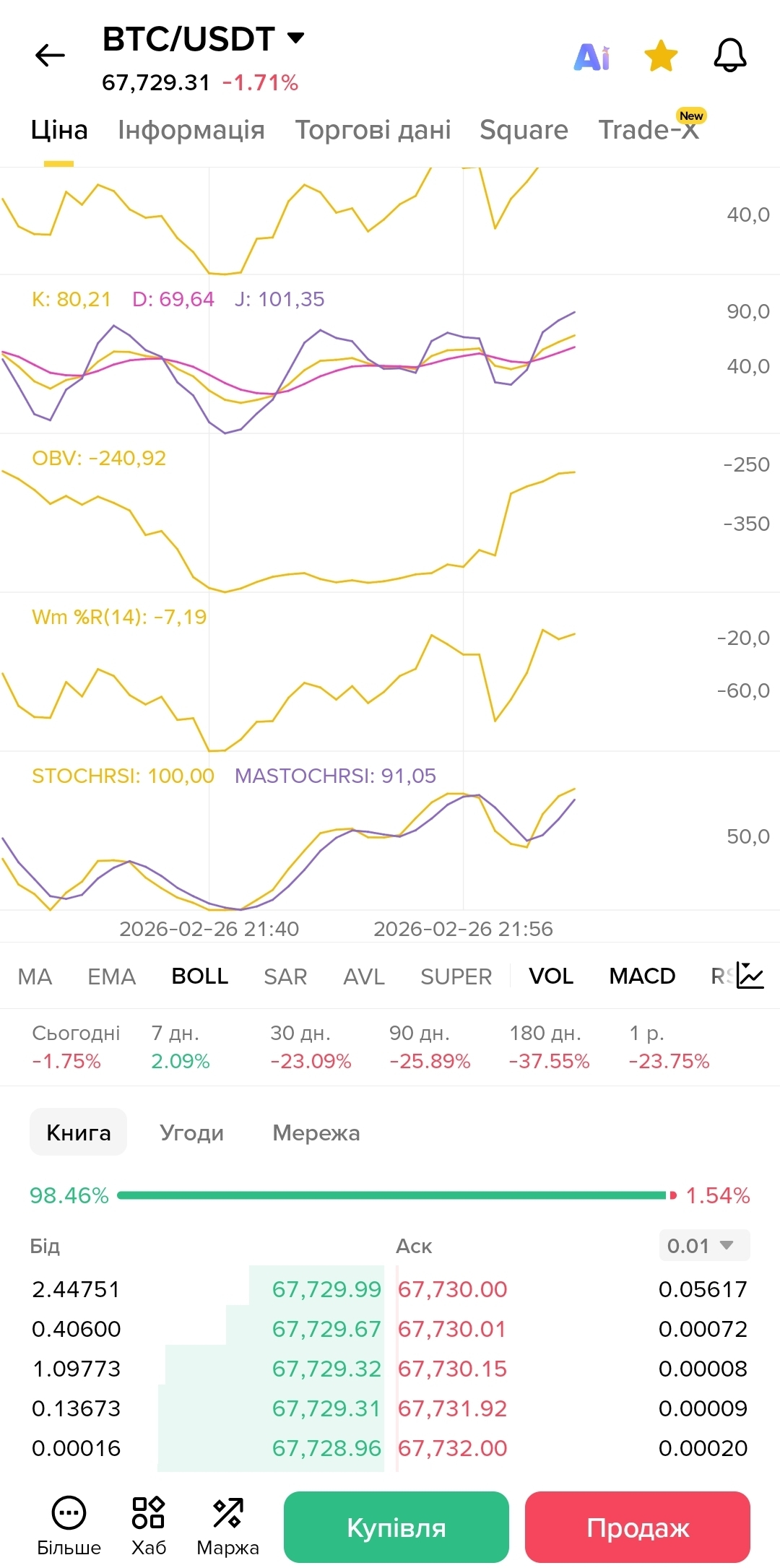Switch to the Торгові дані tab

click(x=373, y=130)
